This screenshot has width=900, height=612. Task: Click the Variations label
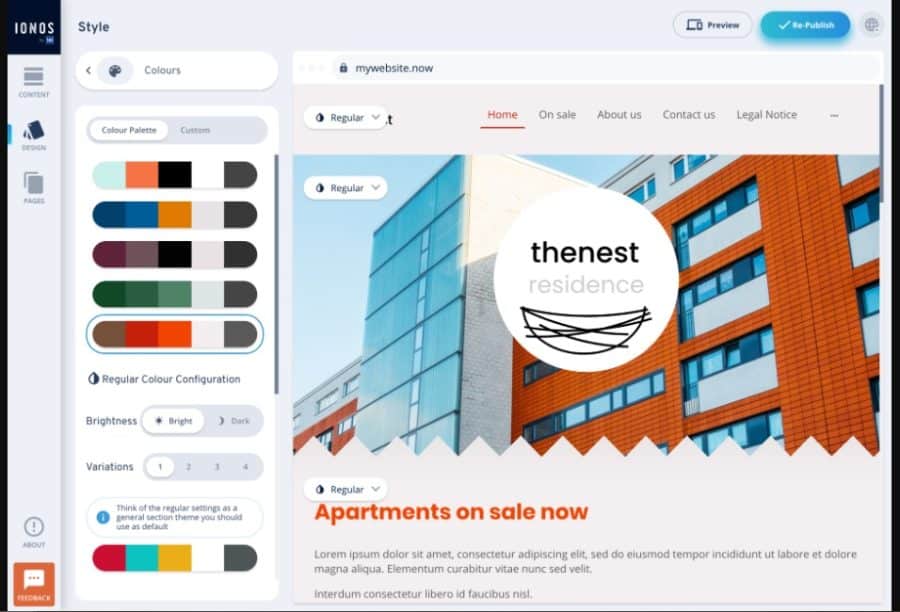click(110, 467)
